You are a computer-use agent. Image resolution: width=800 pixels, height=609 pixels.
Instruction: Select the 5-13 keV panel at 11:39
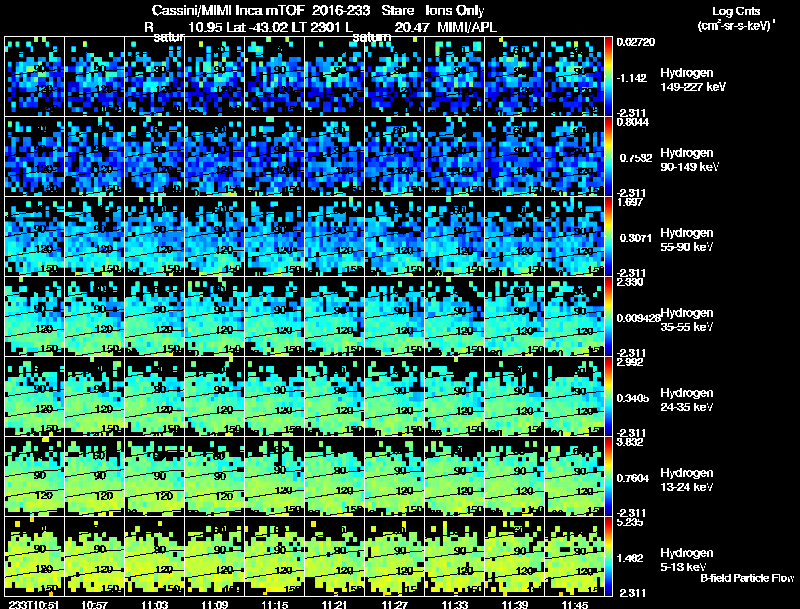click(515, 556)
